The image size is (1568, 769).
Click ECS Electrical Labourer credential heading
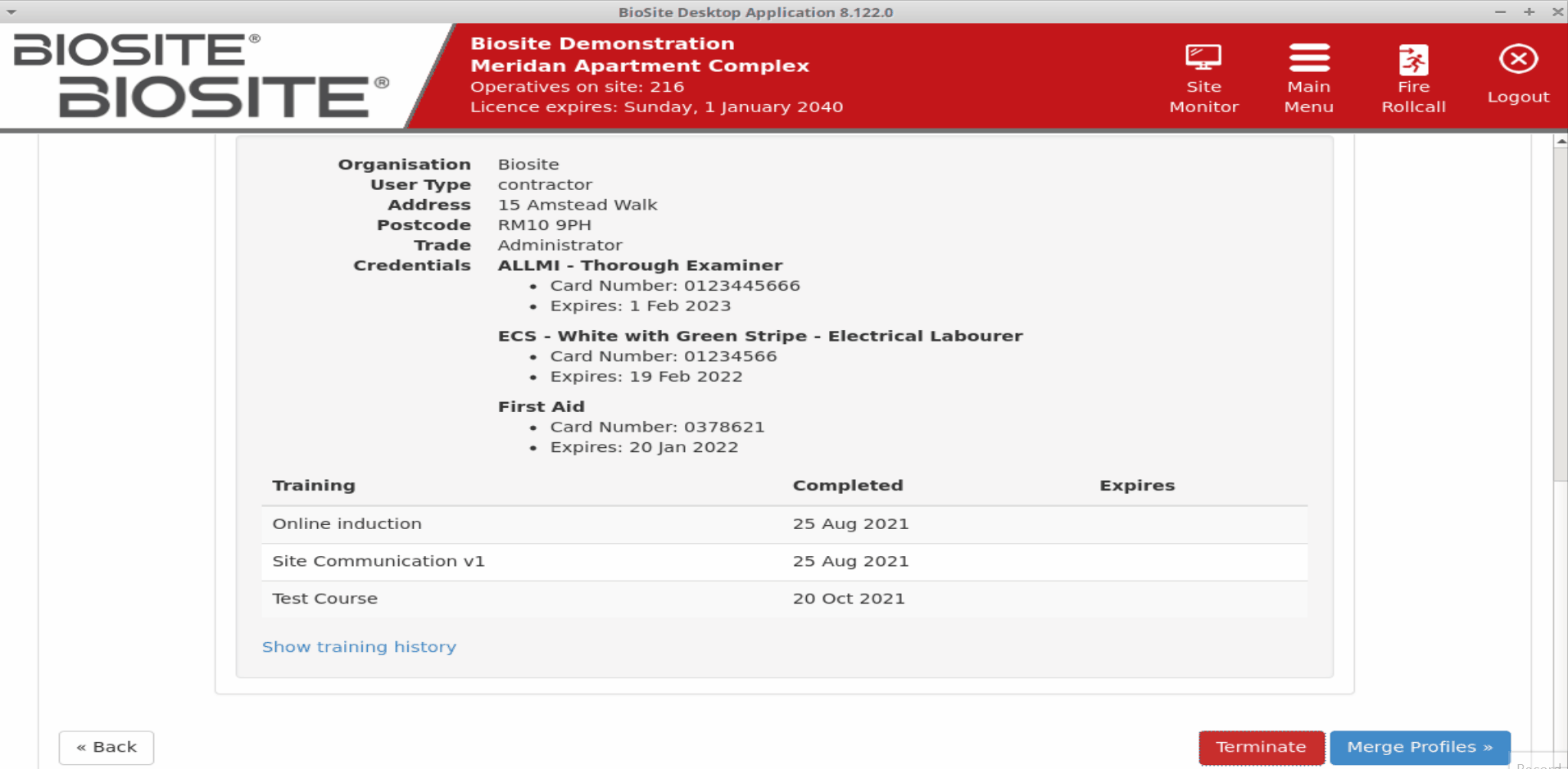click(760, 336)
